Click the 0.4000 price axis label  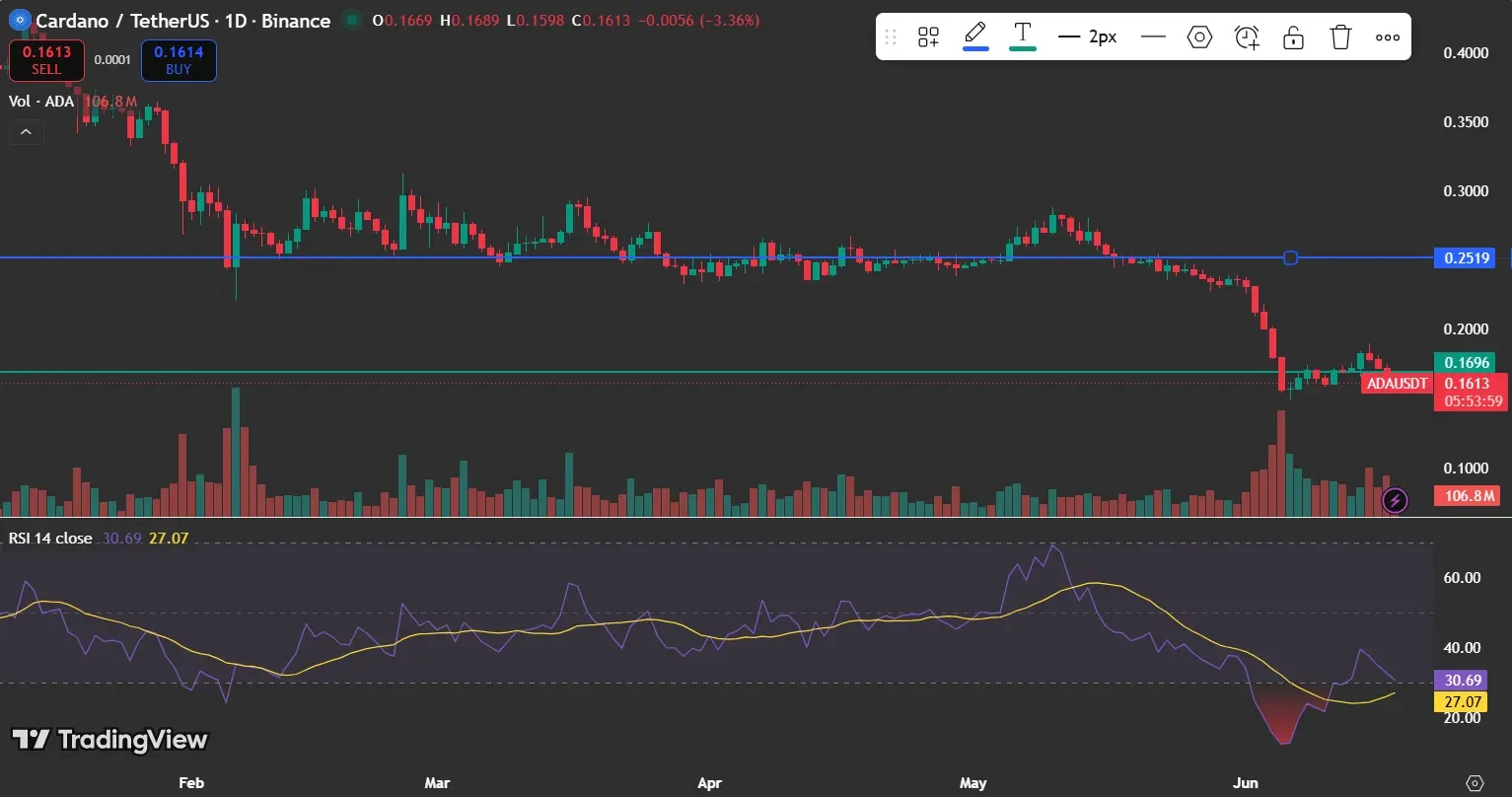[x=1466, y=52]
